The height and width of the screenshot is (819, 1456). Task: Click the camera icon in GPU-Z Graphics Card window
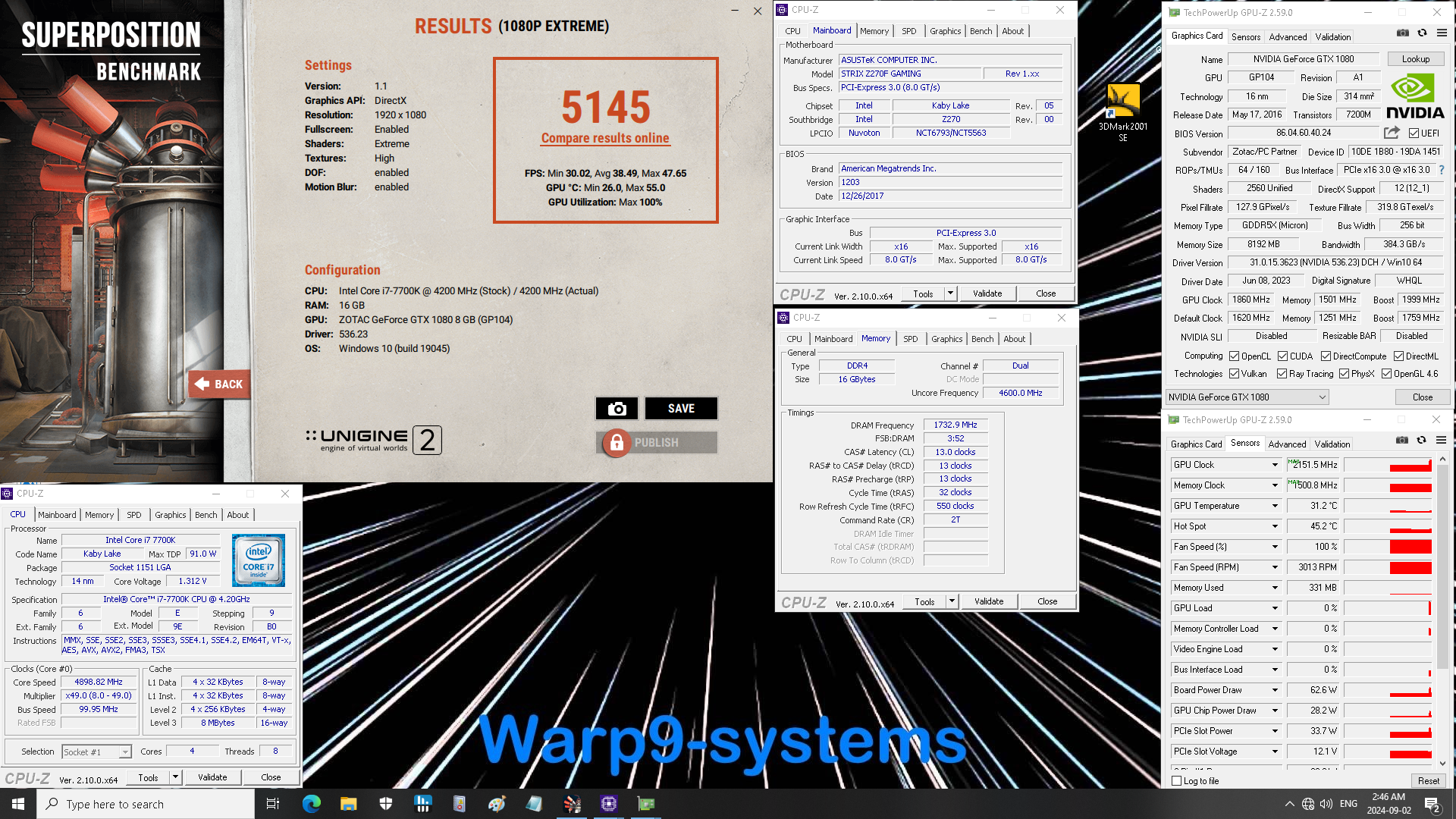(1403, 33)
